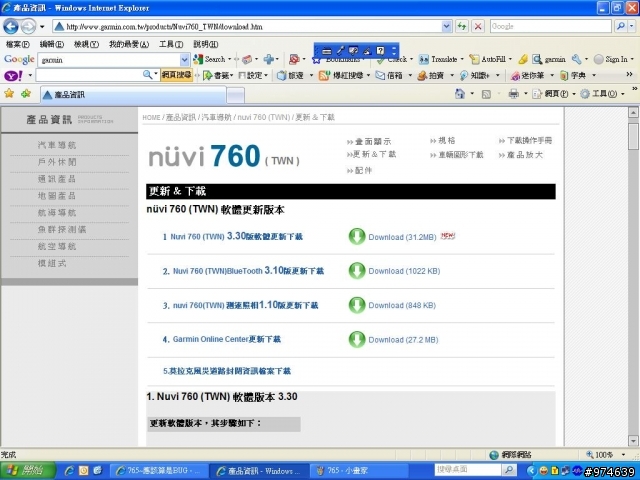This screenshot has height=480, width=640.
Task: Click the IE Forward navigation button
Action: 28,27
